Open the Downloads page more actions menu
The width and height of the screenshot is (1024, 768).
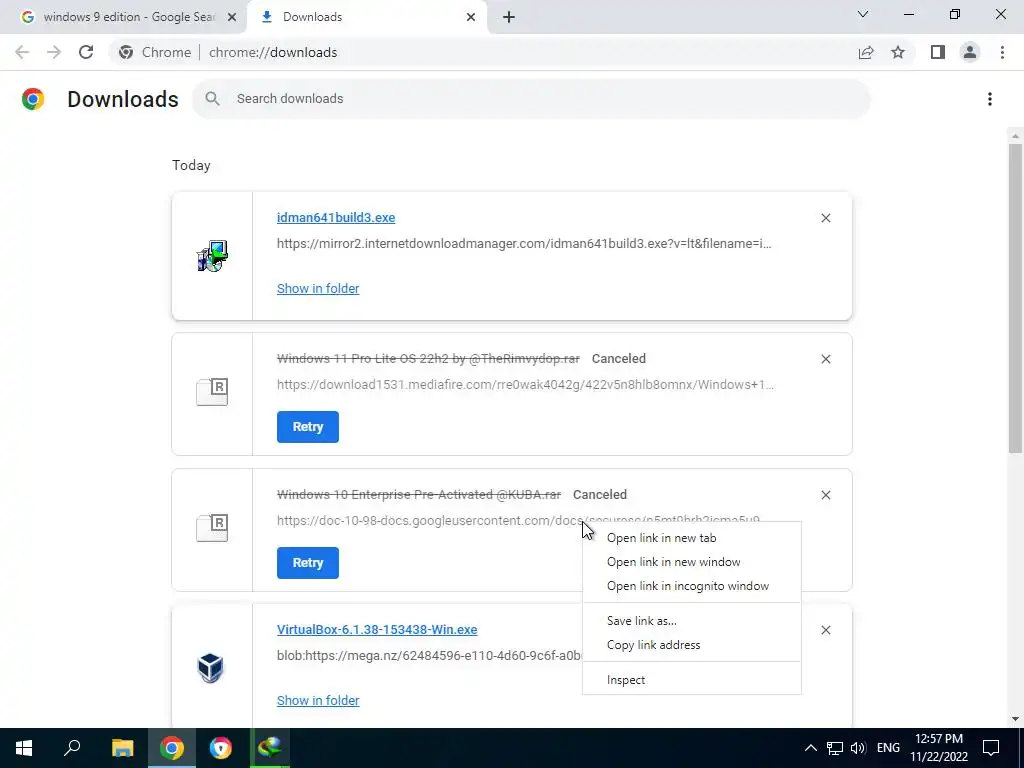point(990,99)
